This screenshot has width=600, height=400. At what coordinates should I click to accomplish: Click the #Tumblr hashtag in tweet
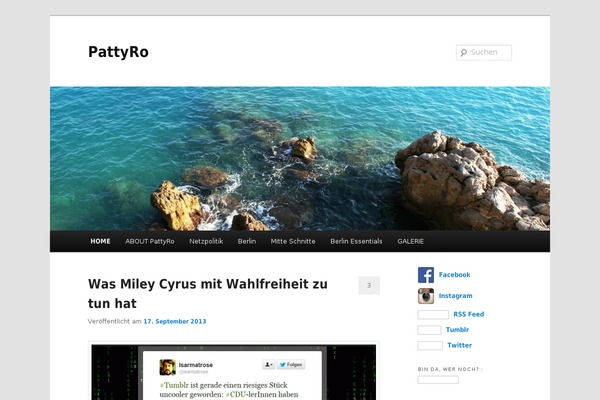click(174, 385)
